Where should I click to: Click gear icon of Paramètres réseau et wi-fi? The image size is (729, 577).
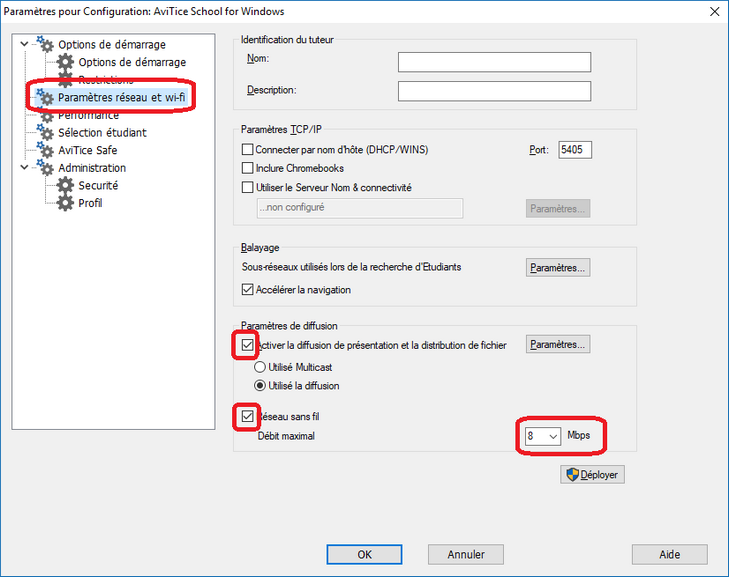(x=45, y=97)
